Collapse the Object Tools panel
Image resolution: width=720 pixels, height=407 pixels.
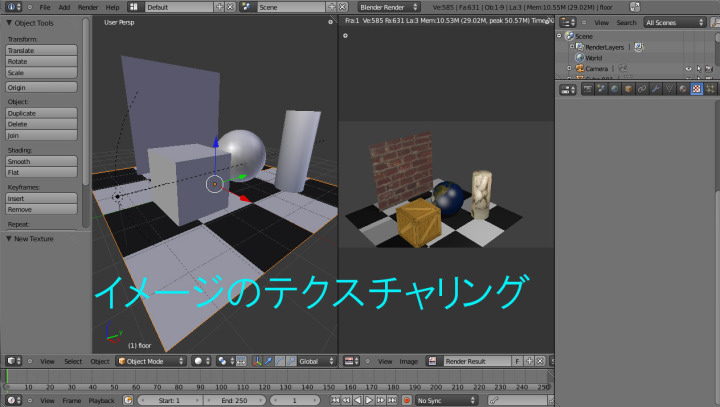coord(9,22)
